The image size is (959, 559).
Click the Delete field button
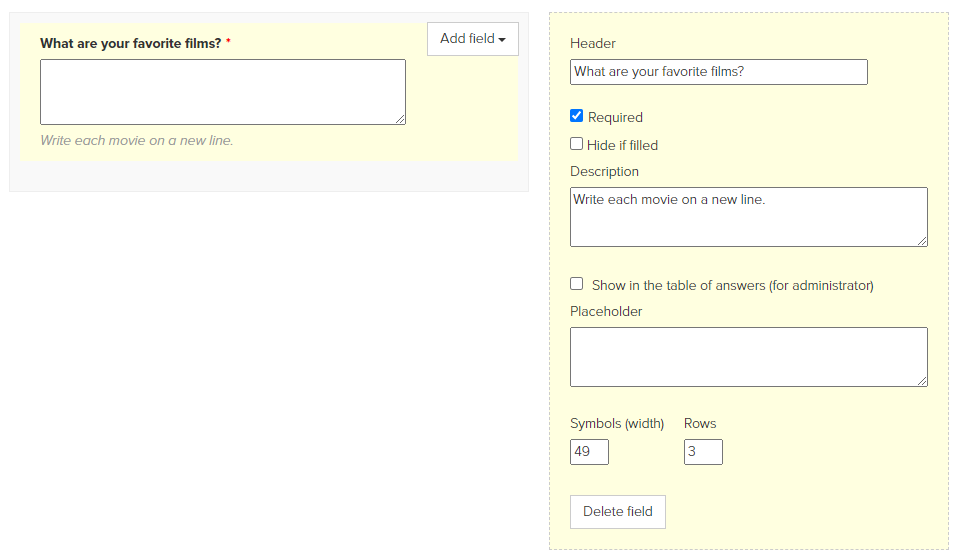tap(618, 512)
